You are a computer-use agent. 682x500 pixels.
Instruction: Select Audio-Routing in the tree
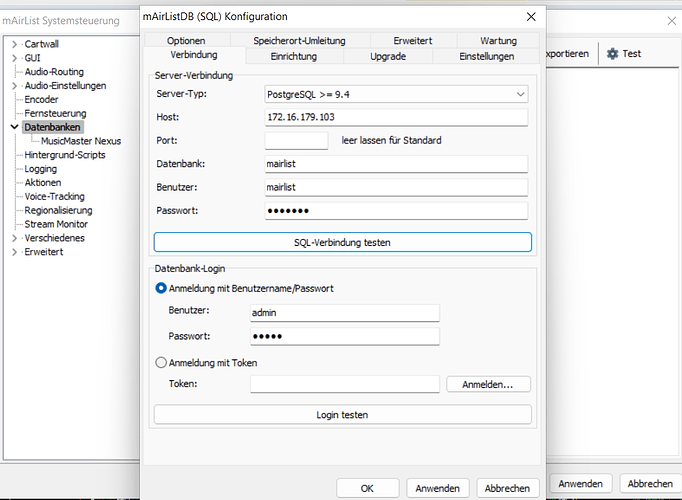pos(54,72)
